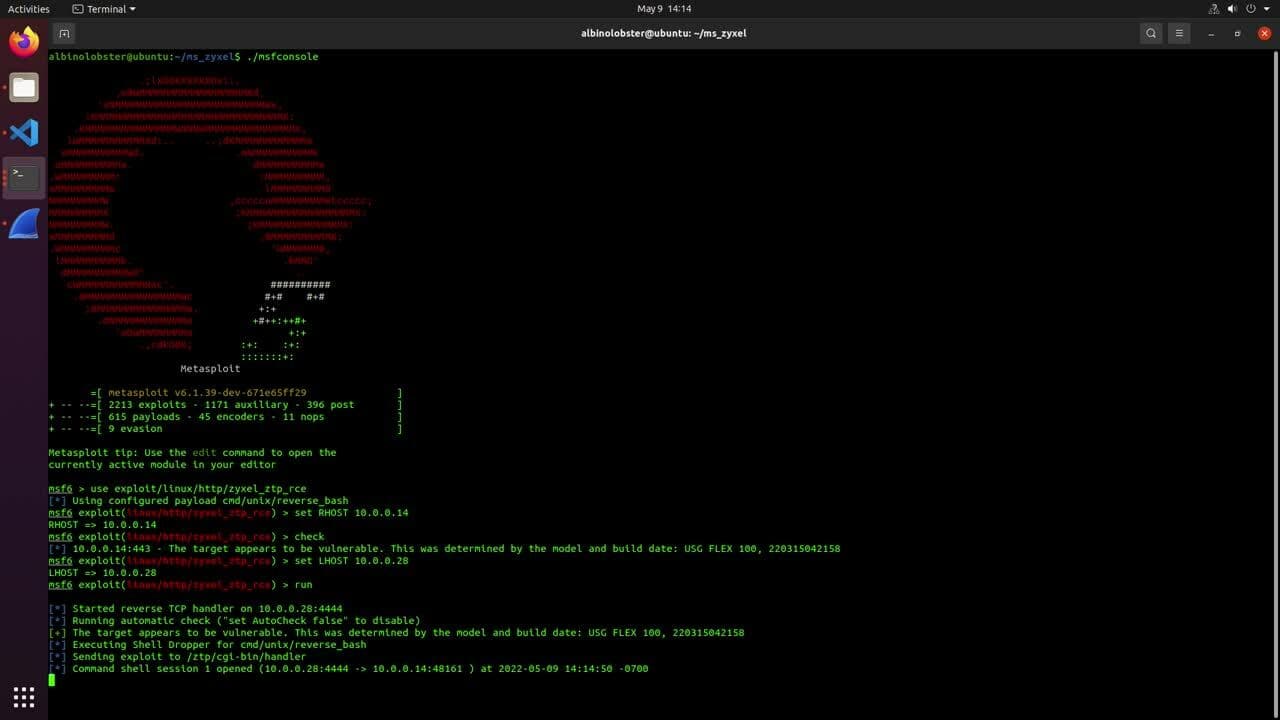The image size is (1280, 720).
Task: Click the LHOST => 10.0.0.28 output
Action: [x=102, y=573]
